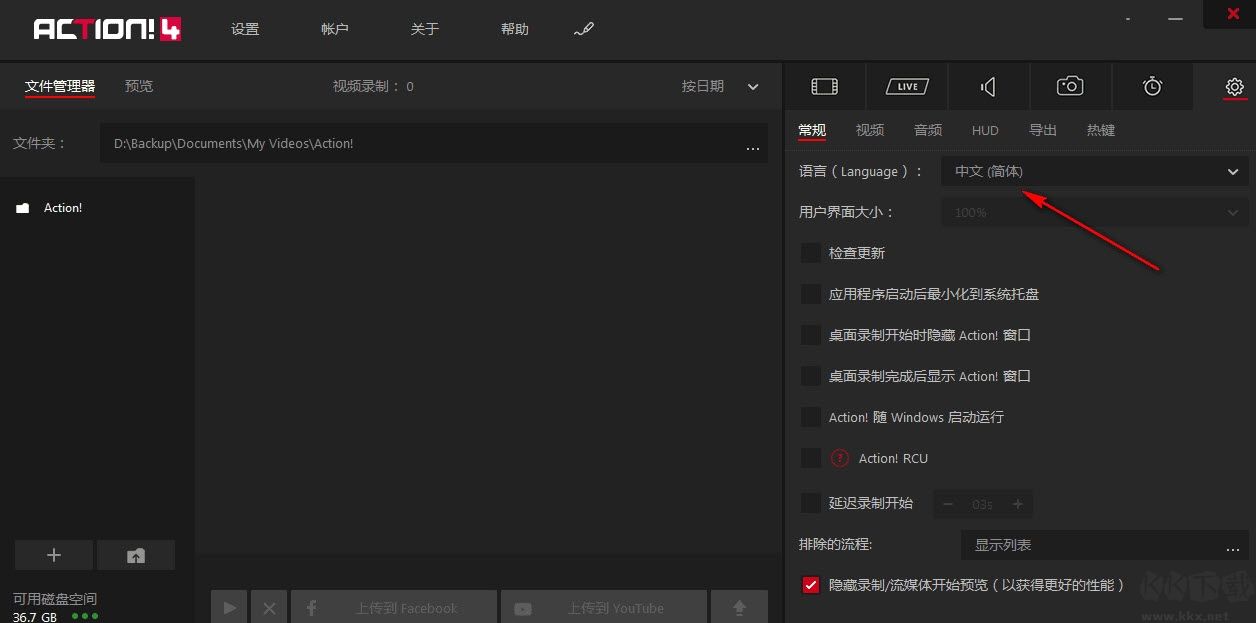The width and height of the screenshot is (1256, 623).
Task: Switch to video recording mode
Action: coord(824,86)
